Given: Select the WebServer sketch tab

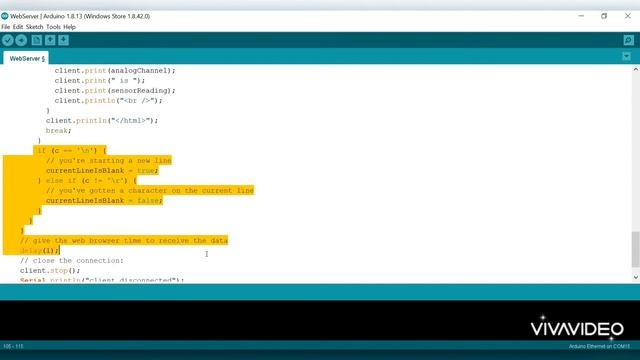Looking at the screenshot, I should click(x=27, y=58).
